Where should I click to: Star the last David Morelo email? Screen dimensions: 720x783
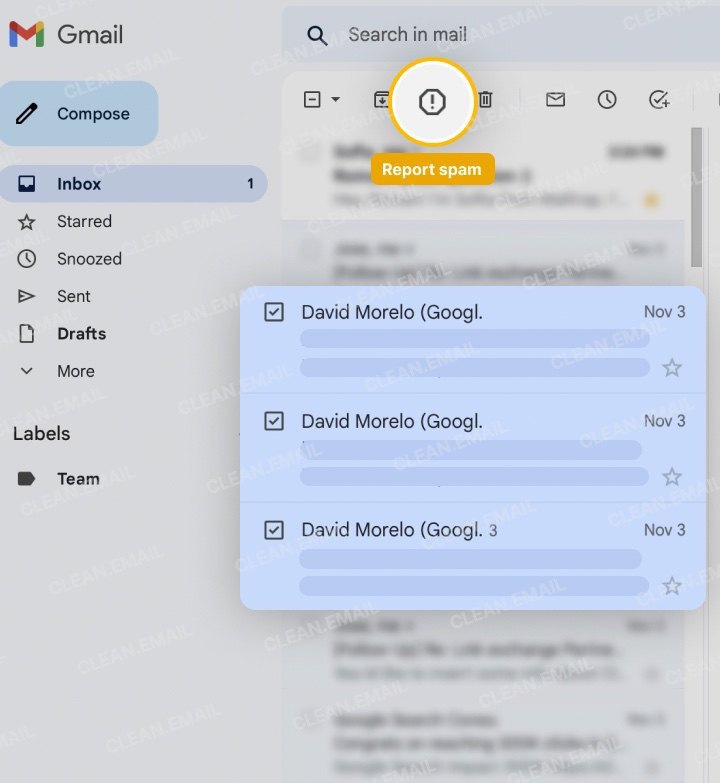click(672, 585)
